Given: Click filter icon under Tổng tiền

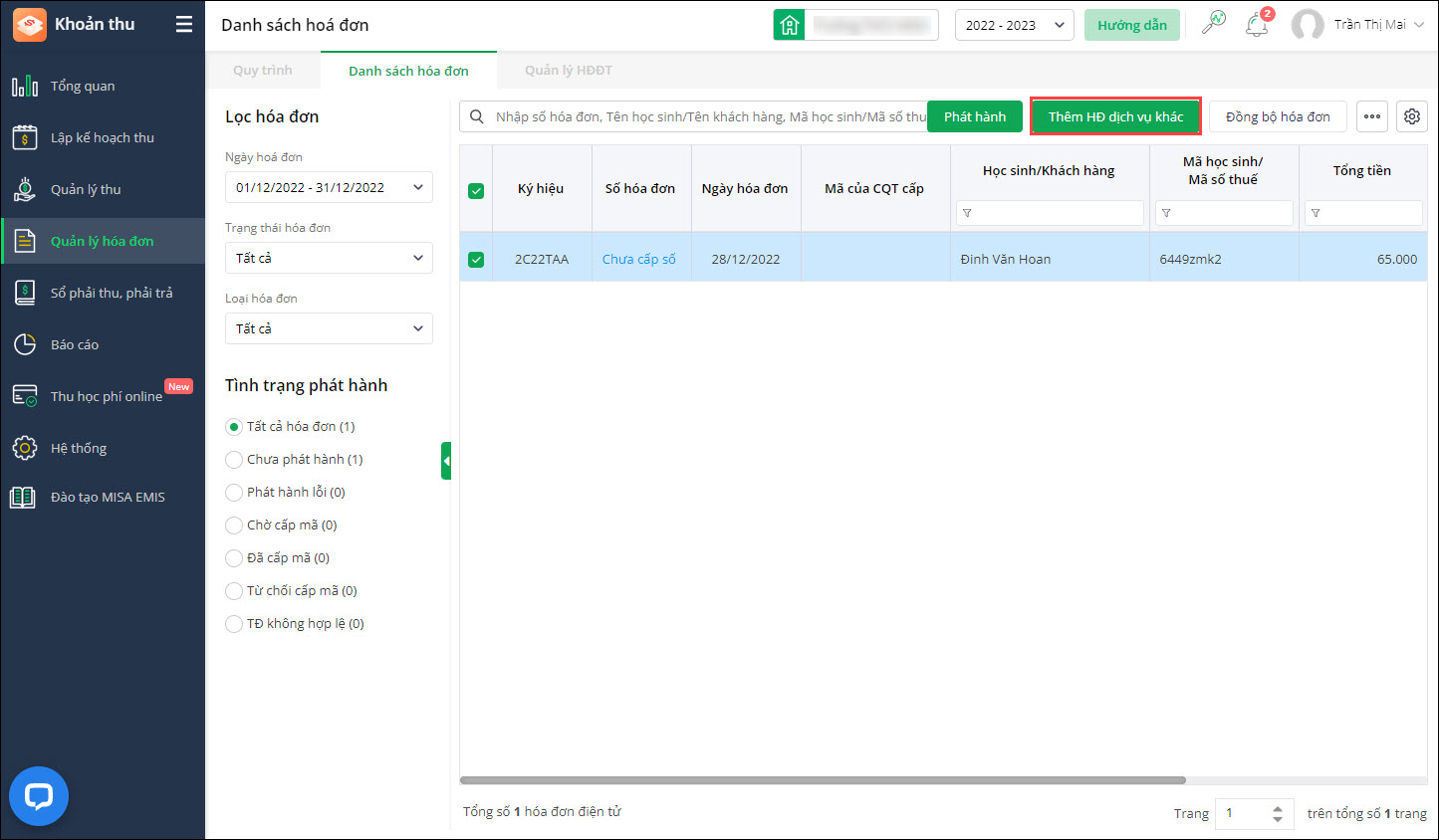Looking at the screenshot, I should pyautogui.click(x=1316, y=213).
